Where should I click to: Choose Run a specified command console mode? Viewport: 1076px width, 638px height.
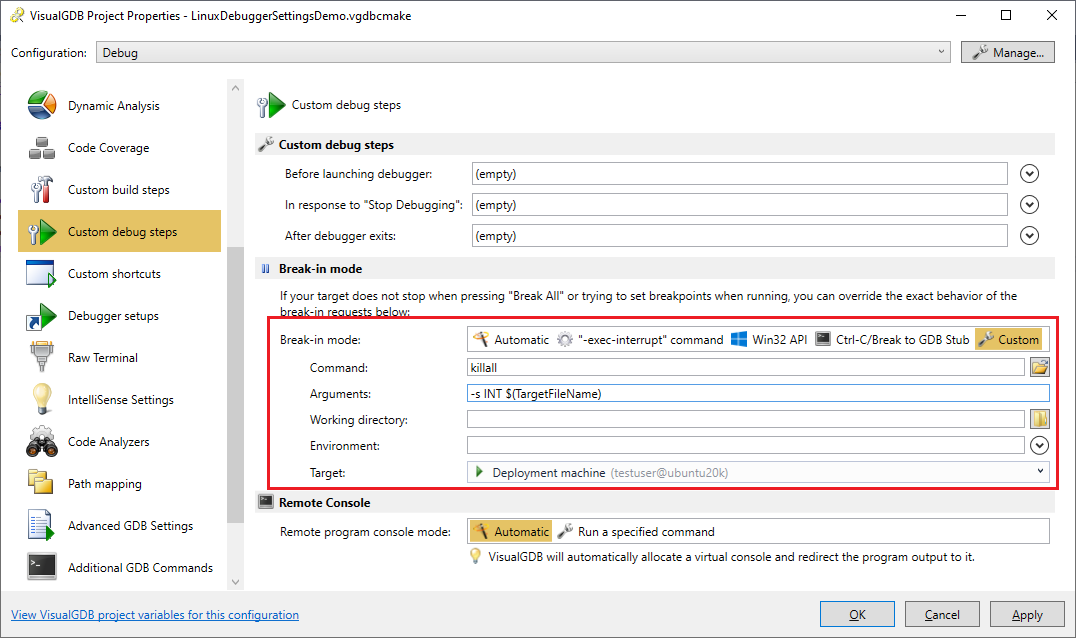tap(636, 532)
